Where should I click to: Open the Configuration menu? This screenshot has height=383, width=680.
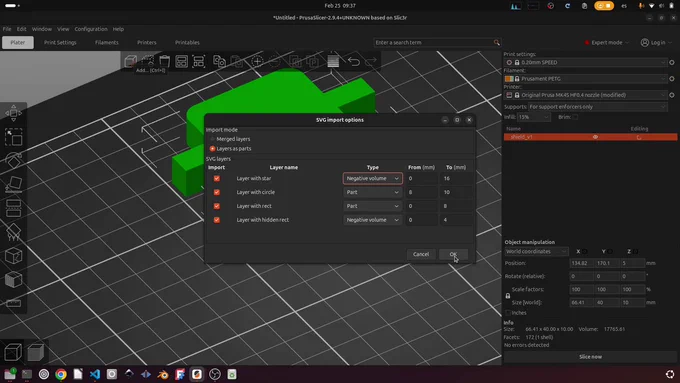click(x=91, y=29)
